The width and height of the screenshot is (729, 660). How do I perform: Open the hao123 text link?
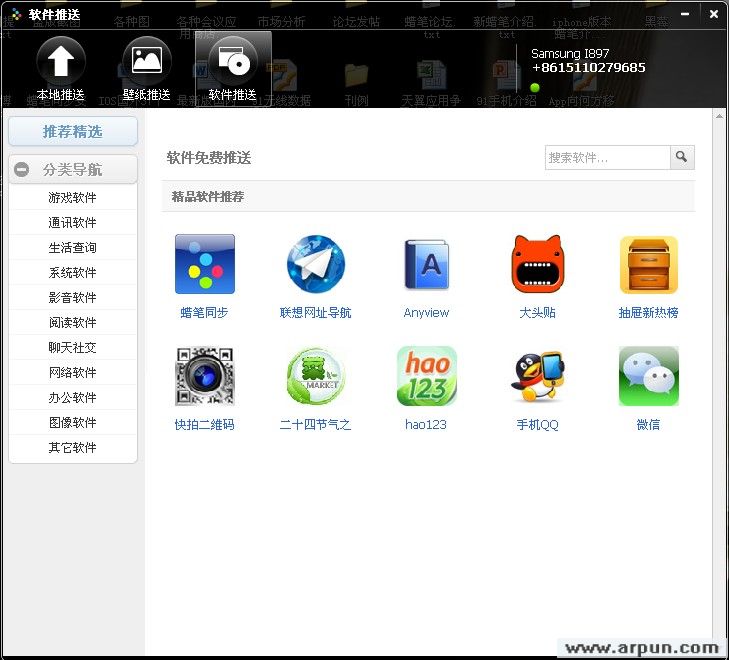pos(426,425)
